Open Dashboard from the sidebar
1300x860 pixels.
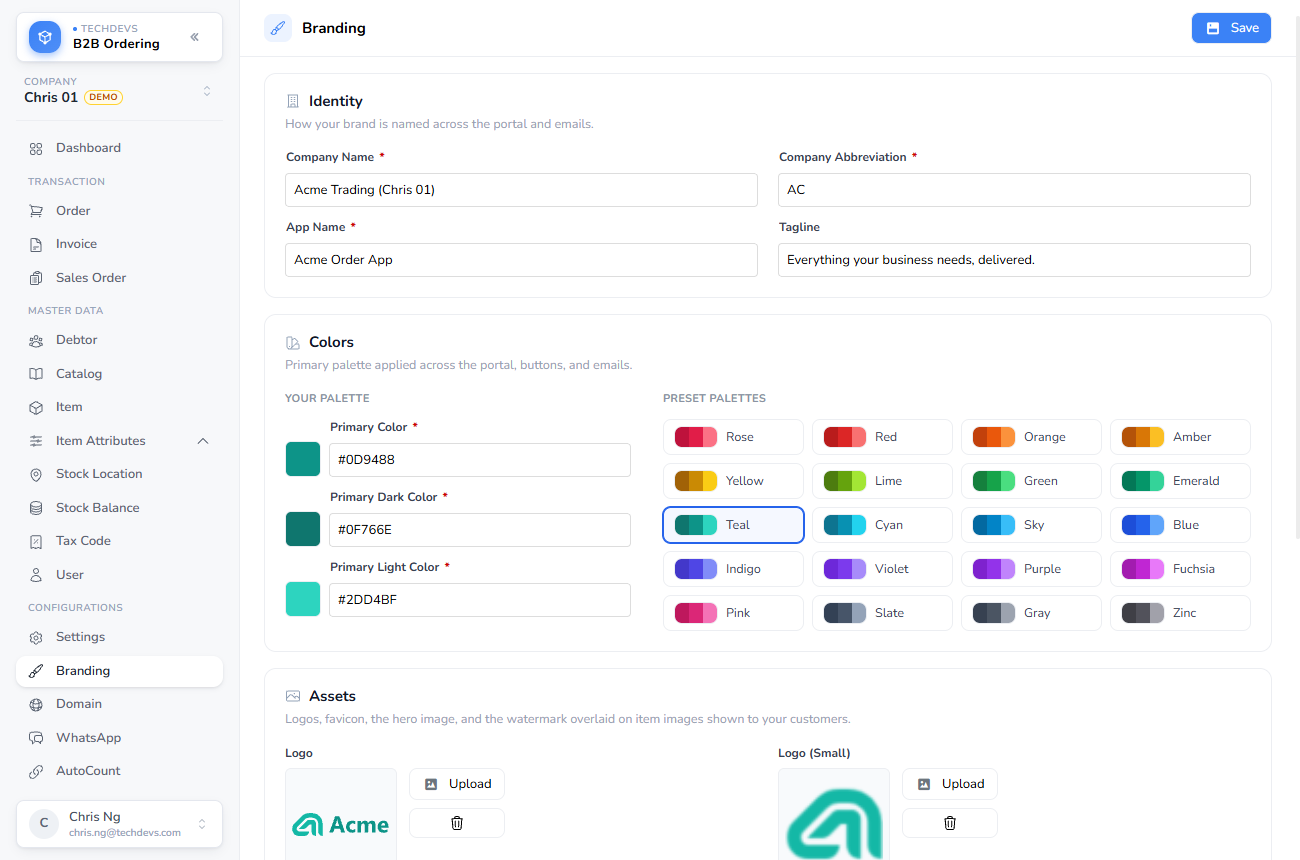click(x=119, y=148)
